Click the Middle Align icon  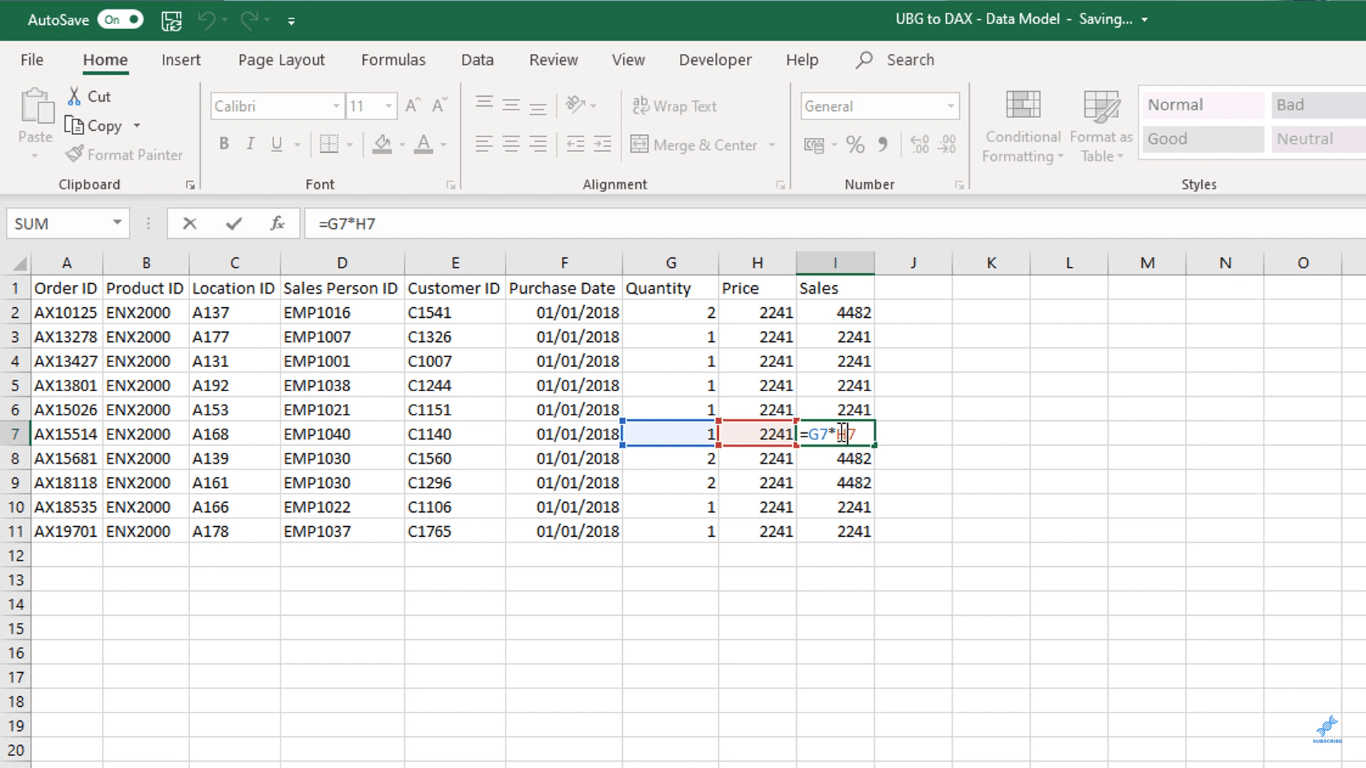point(511,104)
